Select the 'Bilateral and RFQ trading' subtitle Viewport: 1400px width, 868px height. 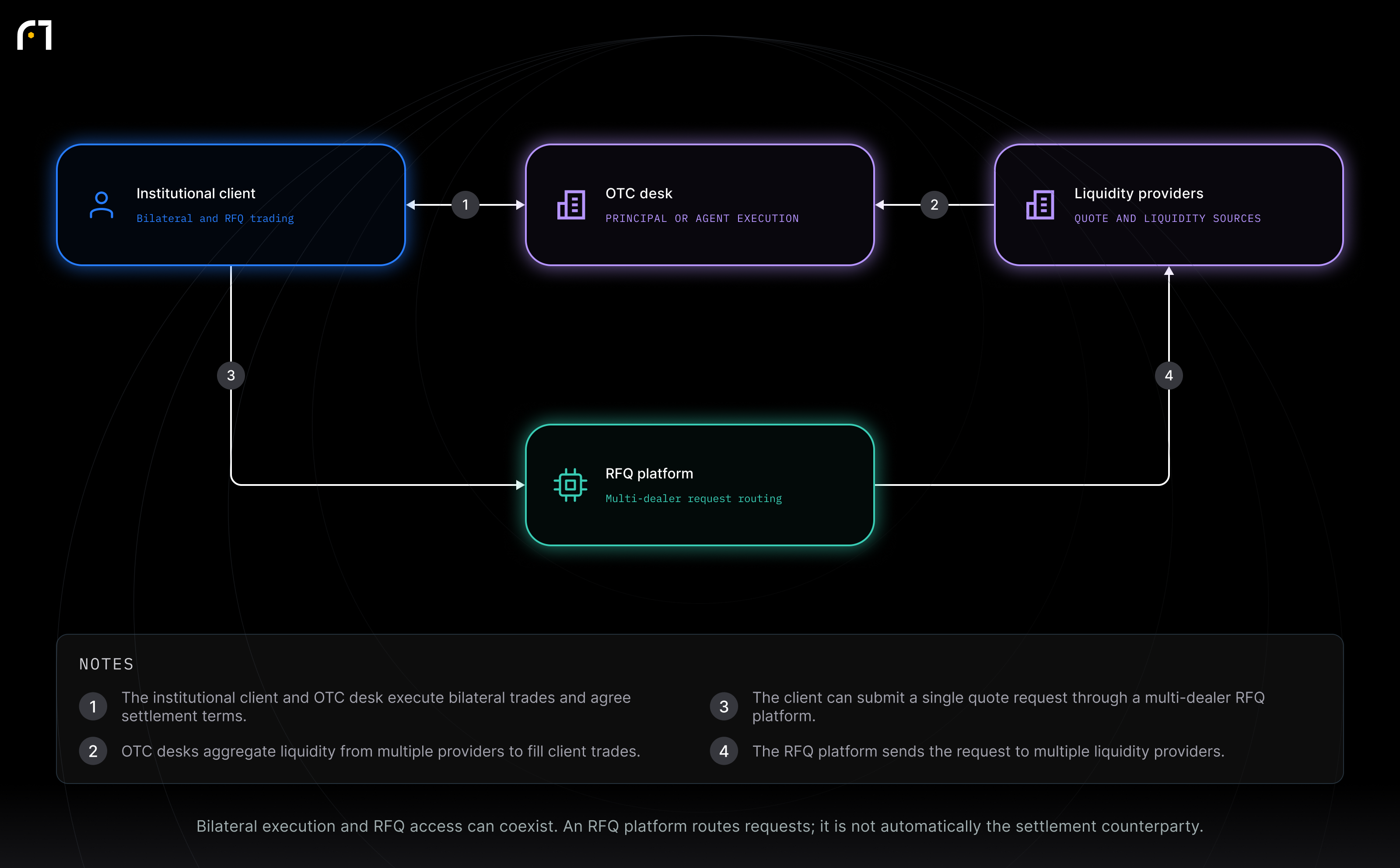coord(215,219)
